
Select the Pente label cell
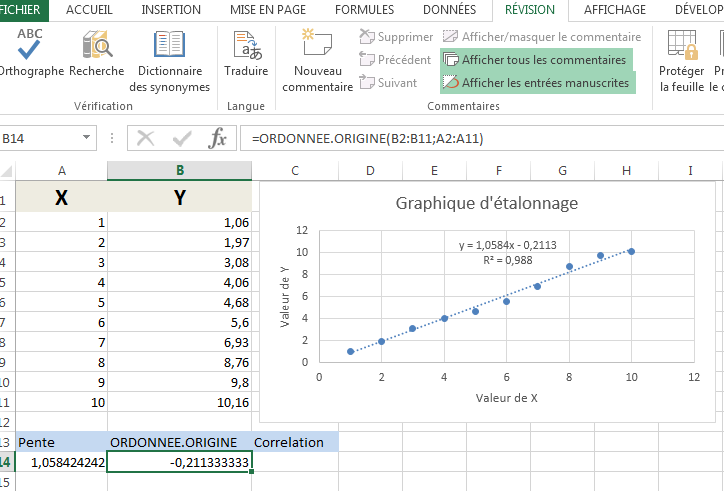61,442
